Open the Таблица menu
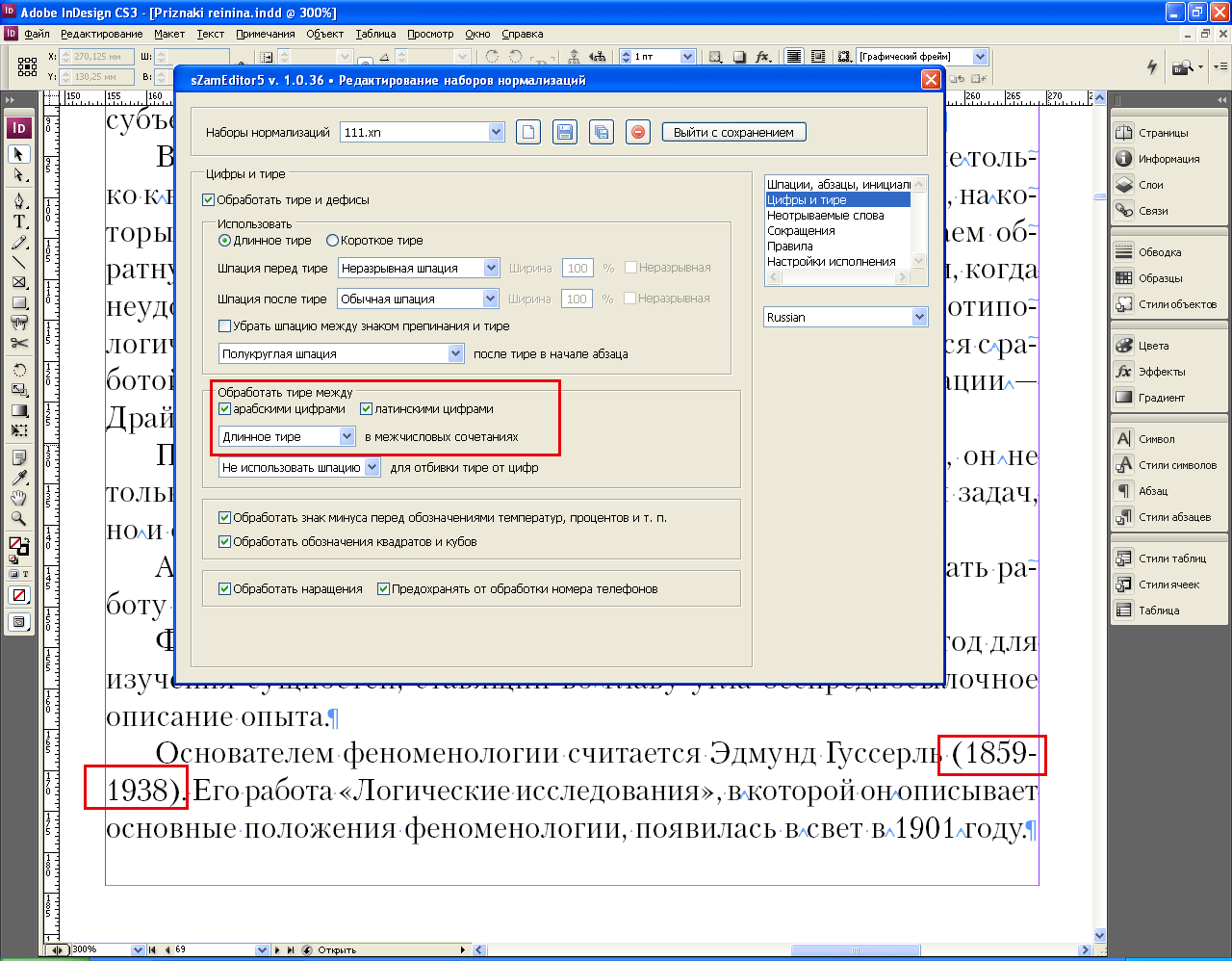Screen dimensions: 1232x961 click(376, 34)
